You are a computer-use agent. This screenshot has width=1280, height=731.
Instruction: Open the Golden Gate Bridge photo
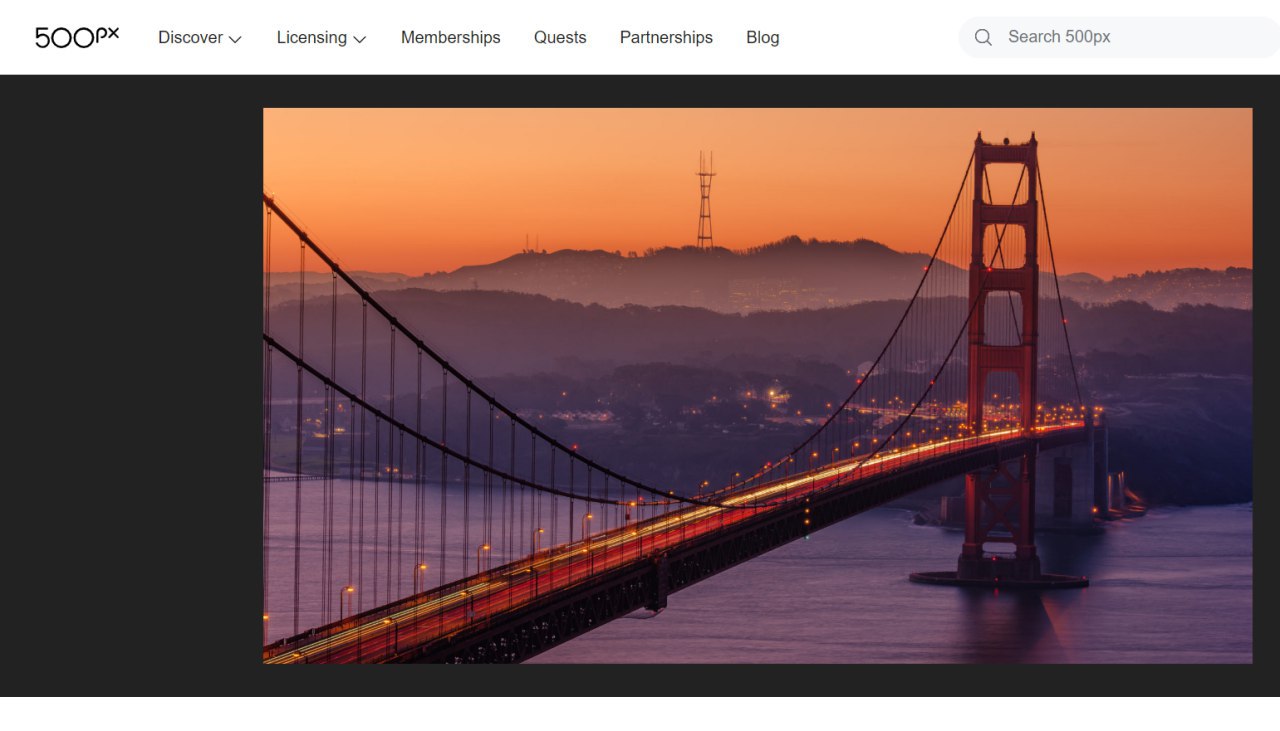click(757, 385)
